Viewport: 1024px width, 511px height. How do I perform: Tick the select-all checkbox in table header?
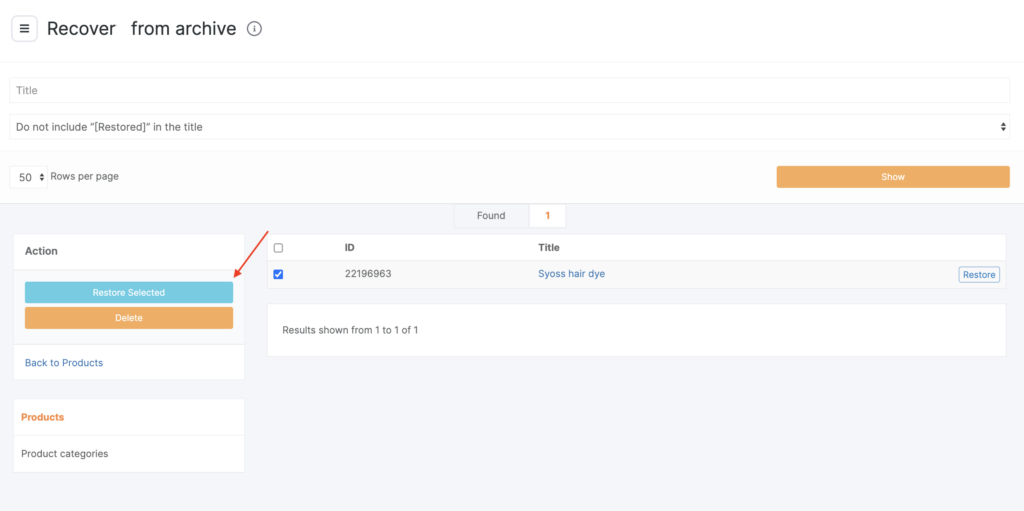pos(278,248)
